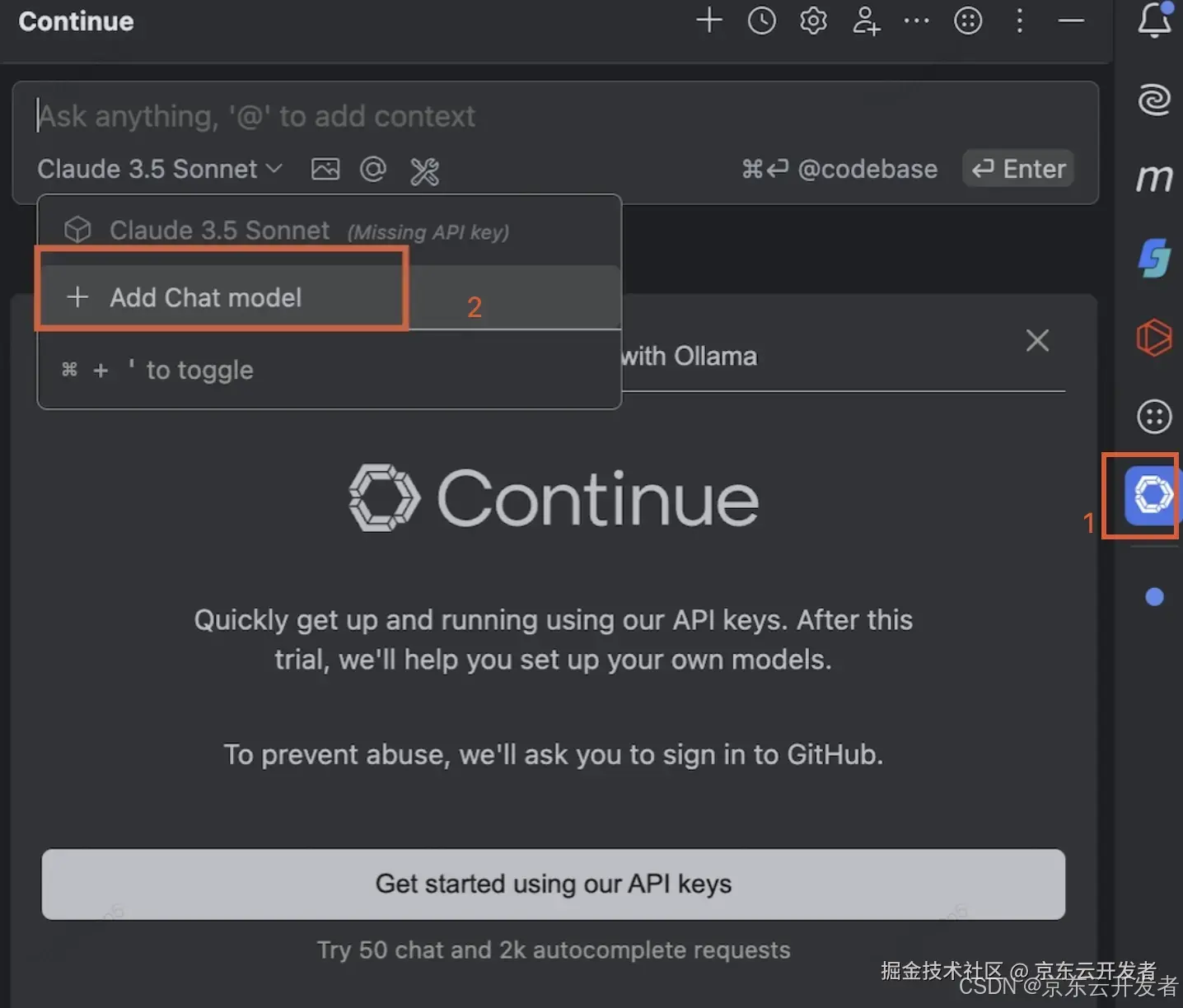Hide the Continue panel with dash icon
The height and width of the screenshot is (1008, 1183).
pos(1071,21)
